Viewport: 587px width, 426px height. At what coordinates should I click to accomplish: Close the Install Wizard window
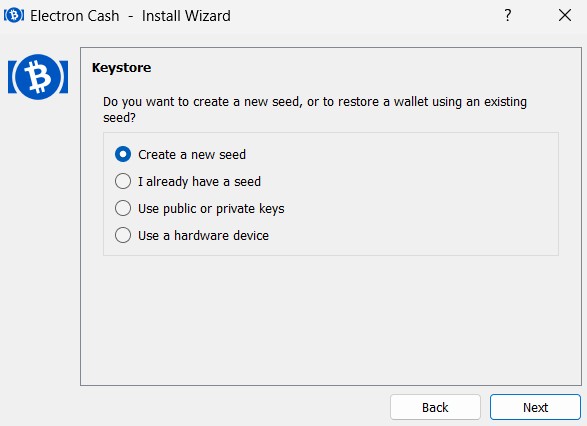pos(565,16)
